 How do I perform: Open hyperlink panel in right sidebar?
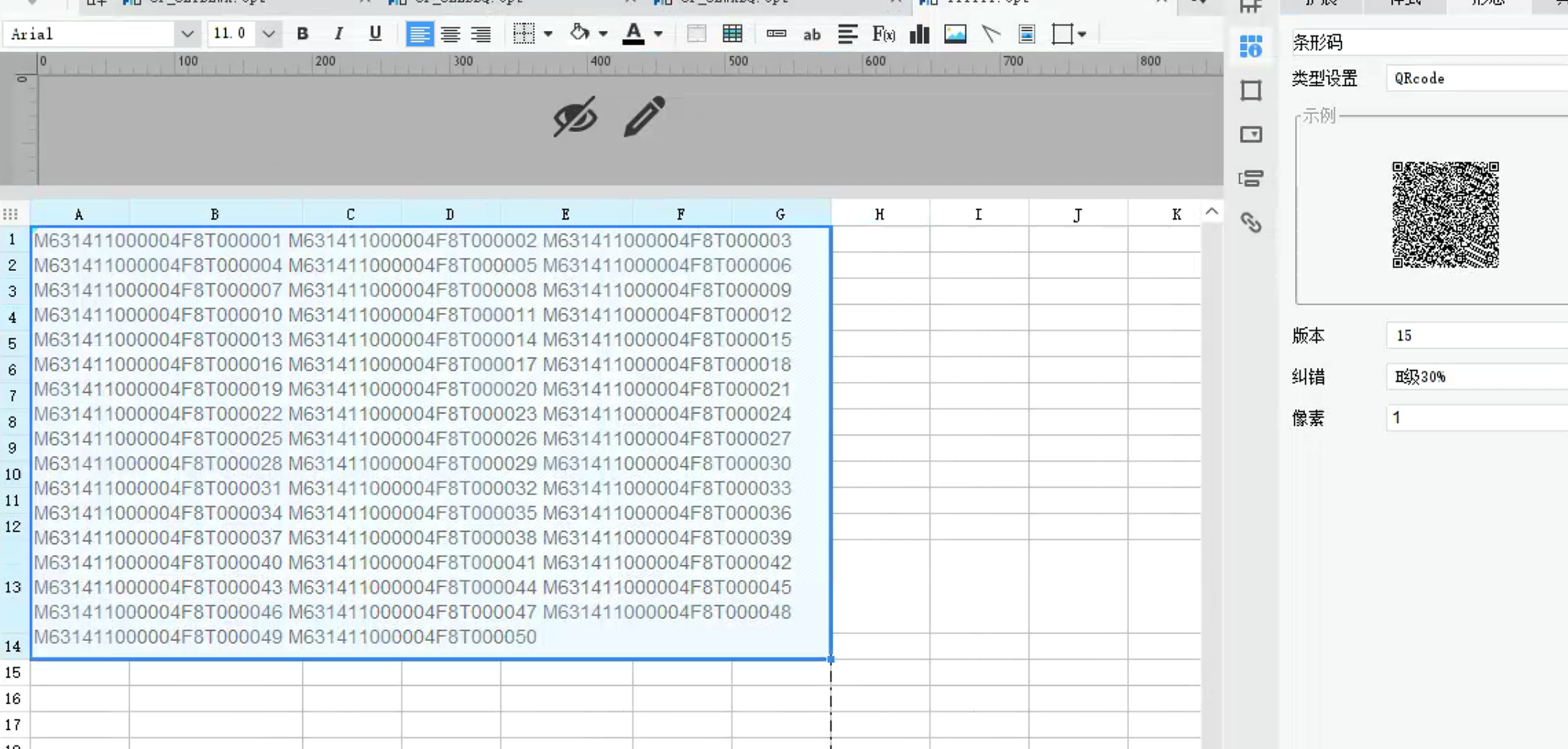(1251, 222)
